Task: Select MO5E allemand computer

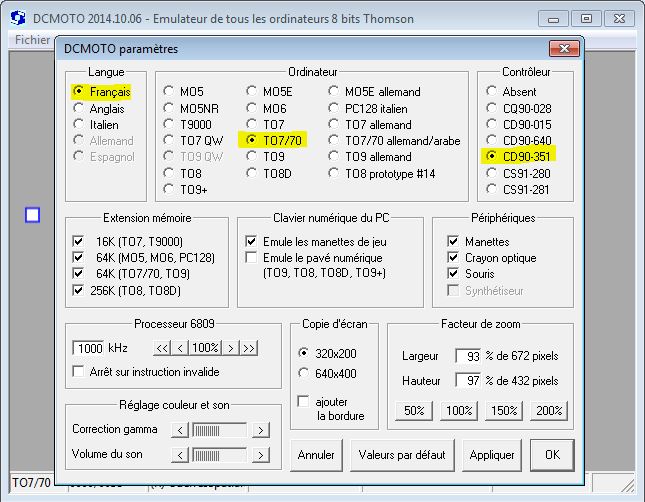Action: [x=375, y=91]
